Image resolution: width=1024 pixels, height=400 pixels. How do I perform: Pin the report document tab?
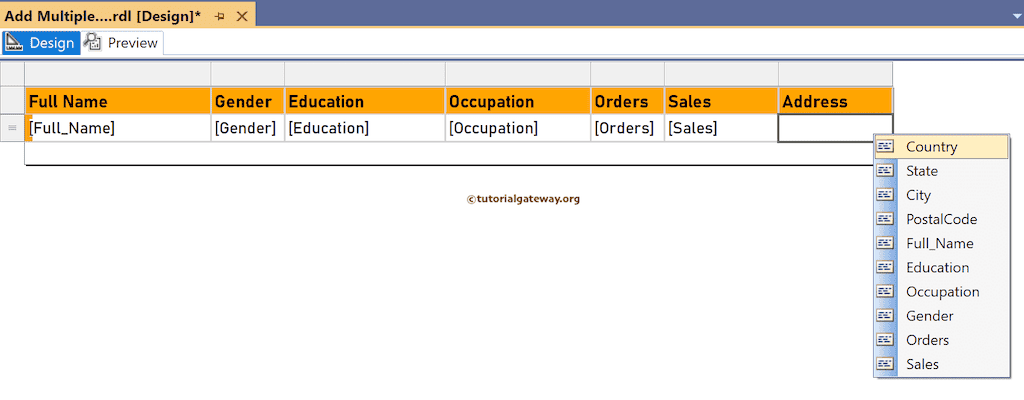[x=220, y=16]
